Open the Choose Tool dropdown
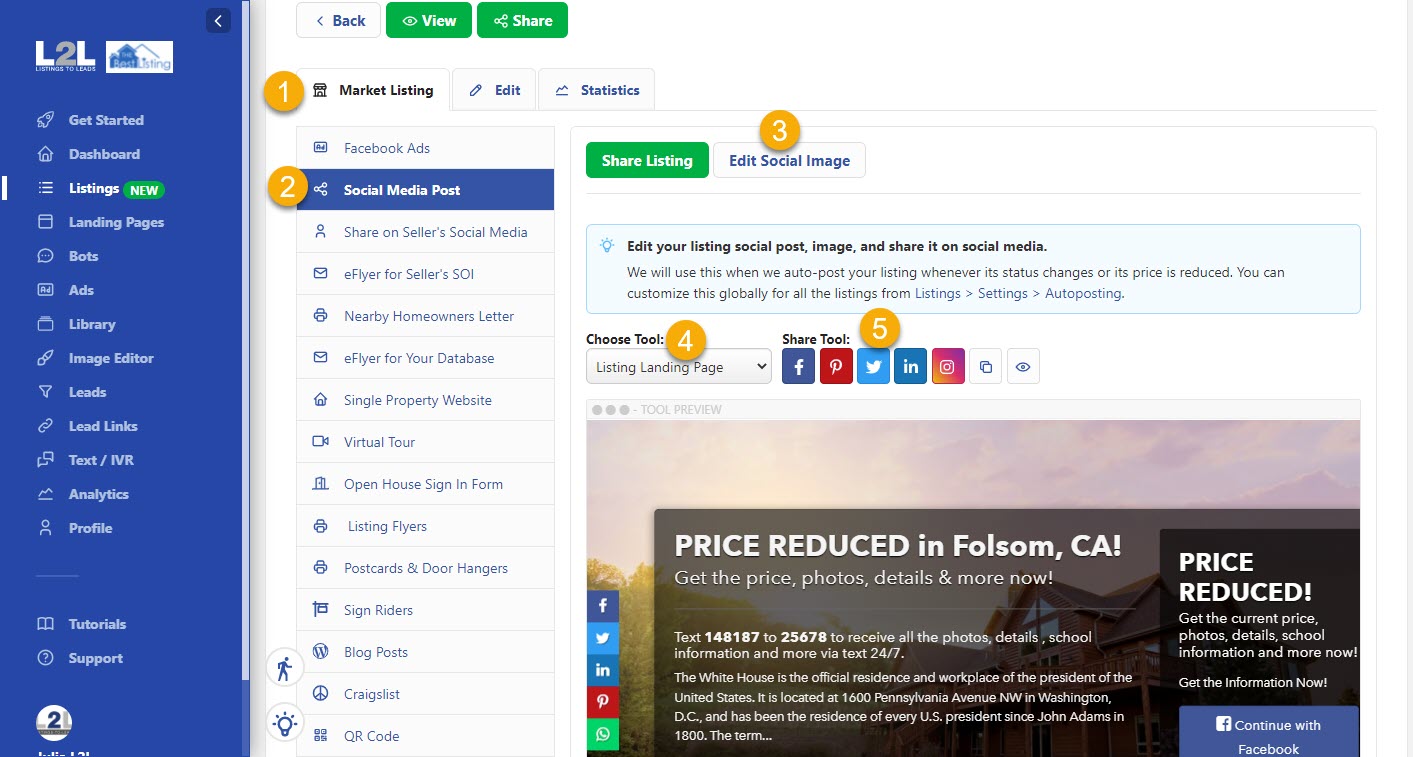This screenshot has width=1413, height=757. click(x=678, y=366)
